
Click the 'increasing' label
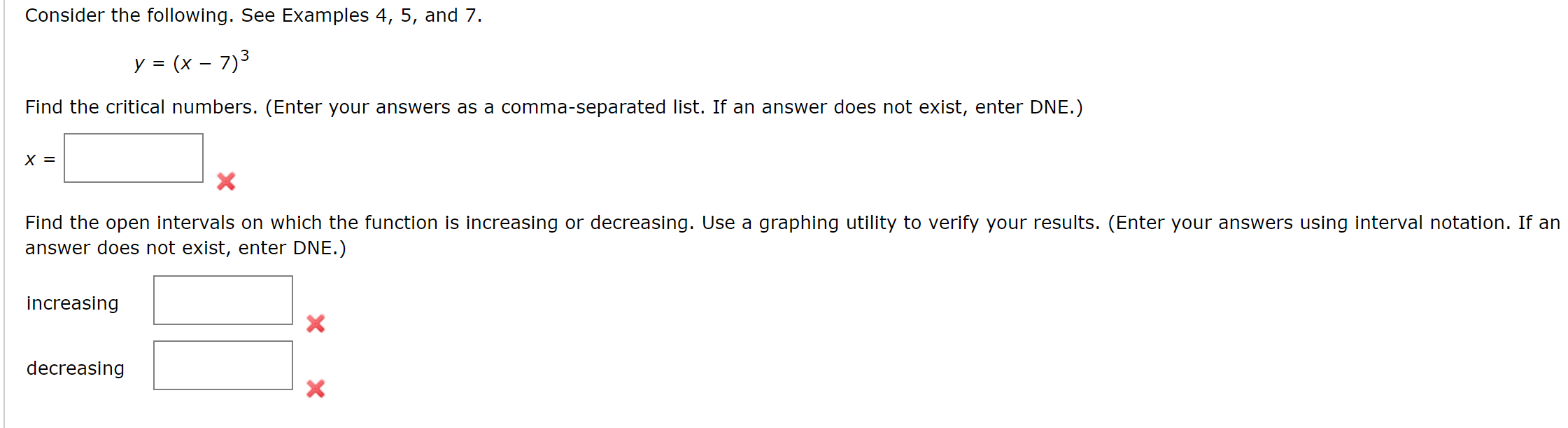[71, 303]
